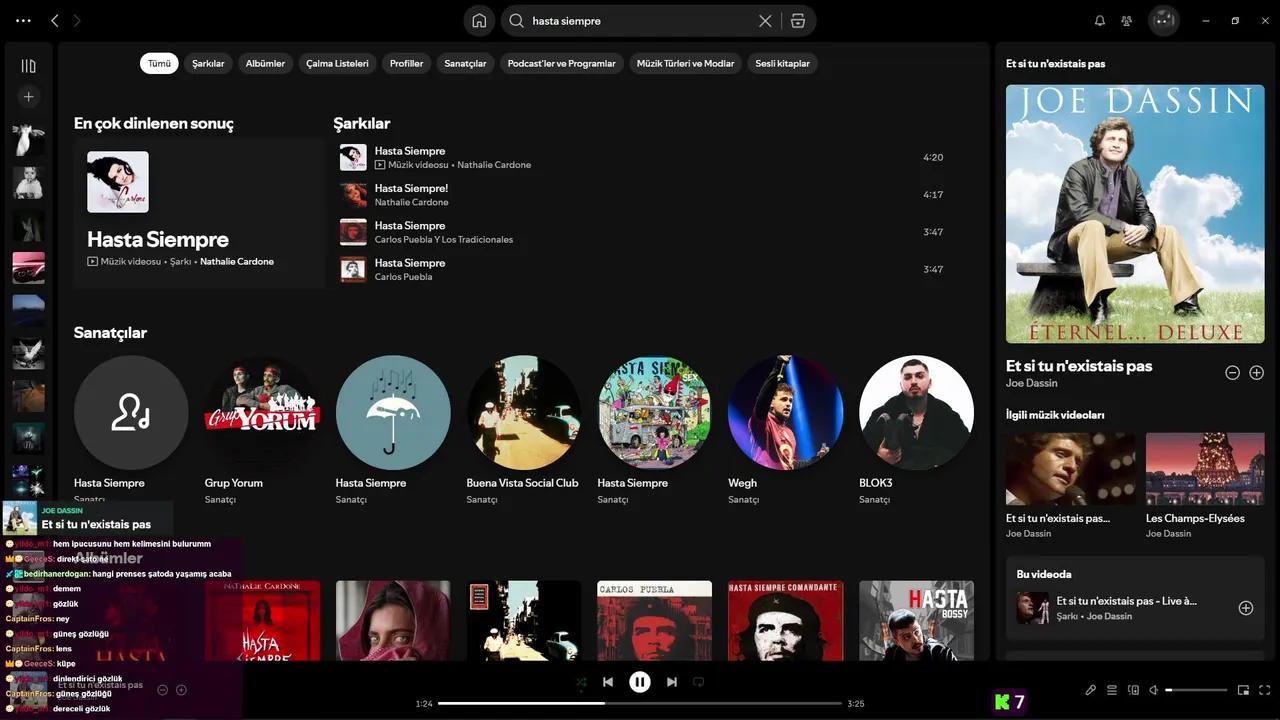Pause the current song
The width and height of the screenshot is (1280, 720).
click(x=640, y=682)
